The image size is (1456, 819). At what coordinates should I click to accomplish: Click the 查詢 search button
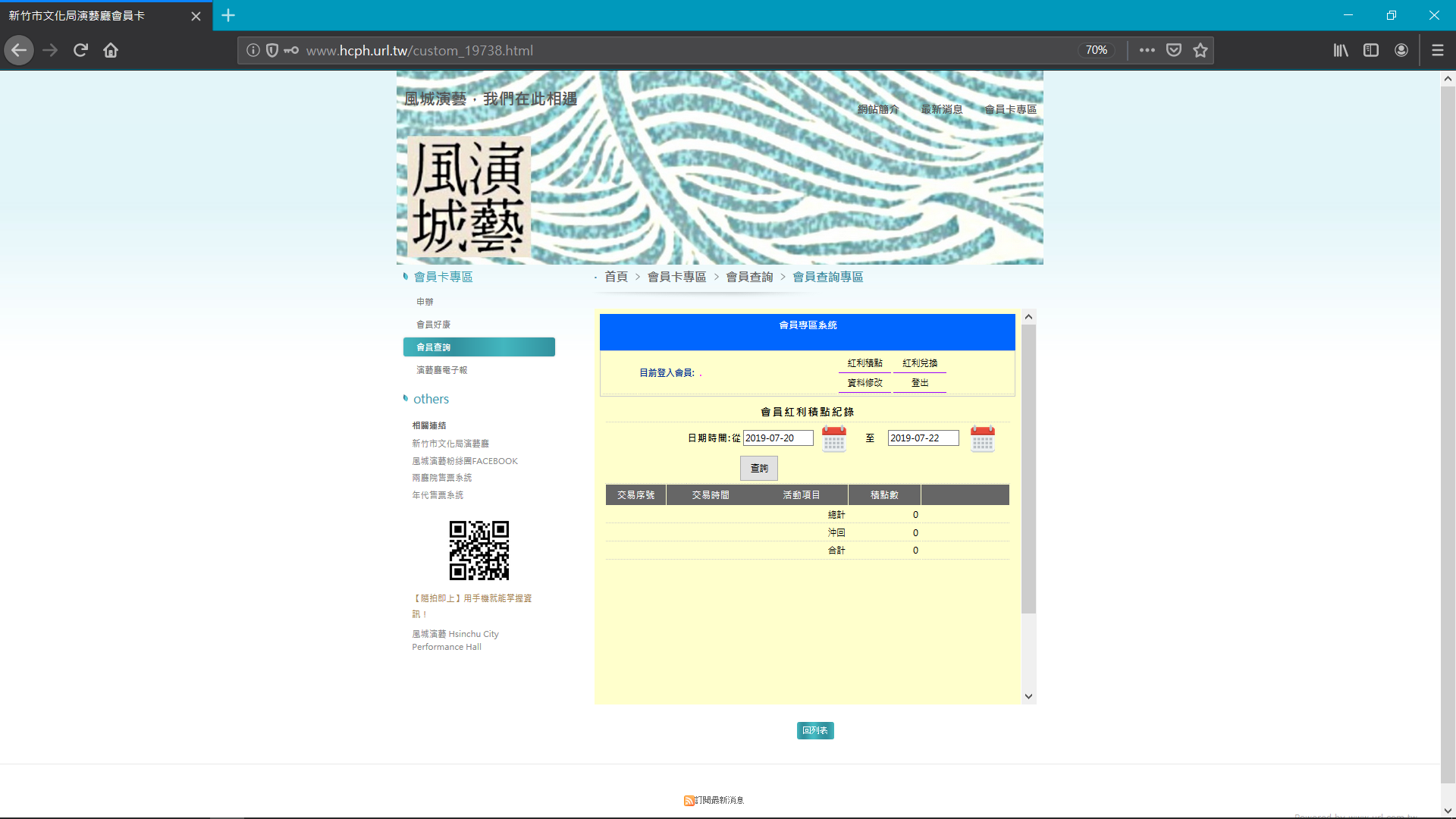tap(759, 469)
